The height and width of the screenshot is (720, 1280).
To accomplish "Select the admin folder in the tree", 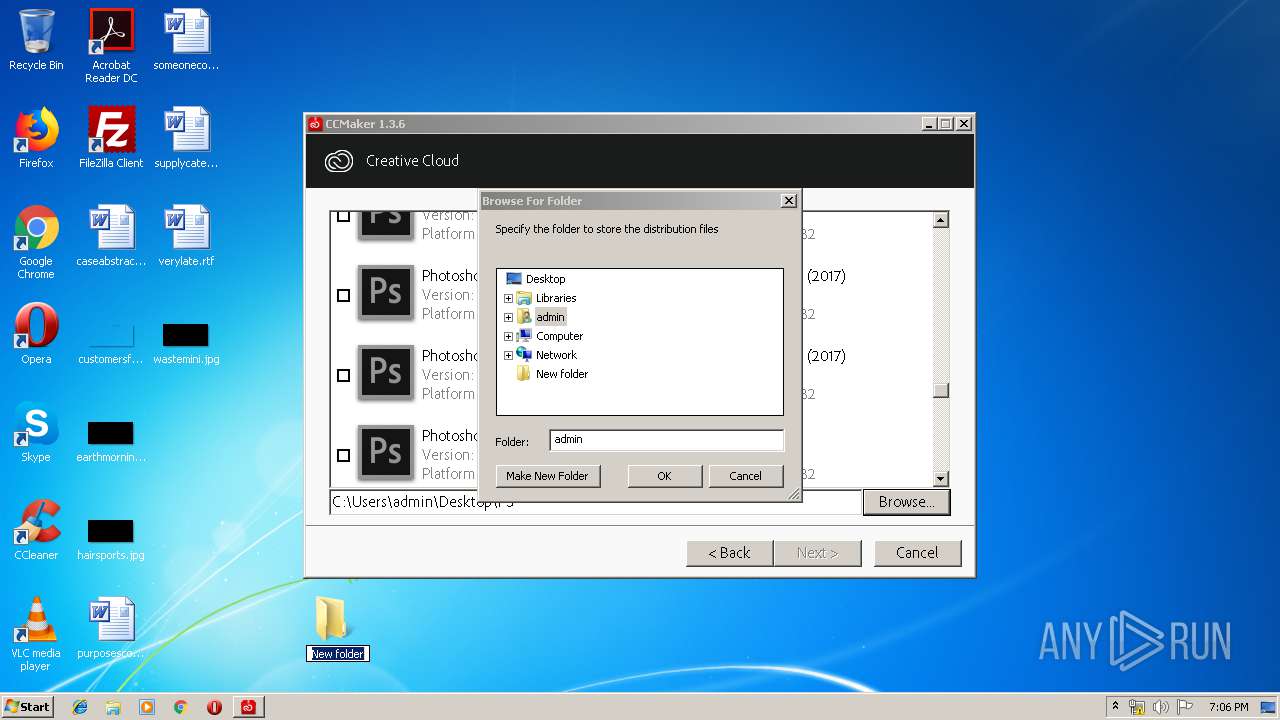I will [x=550, y=317].
